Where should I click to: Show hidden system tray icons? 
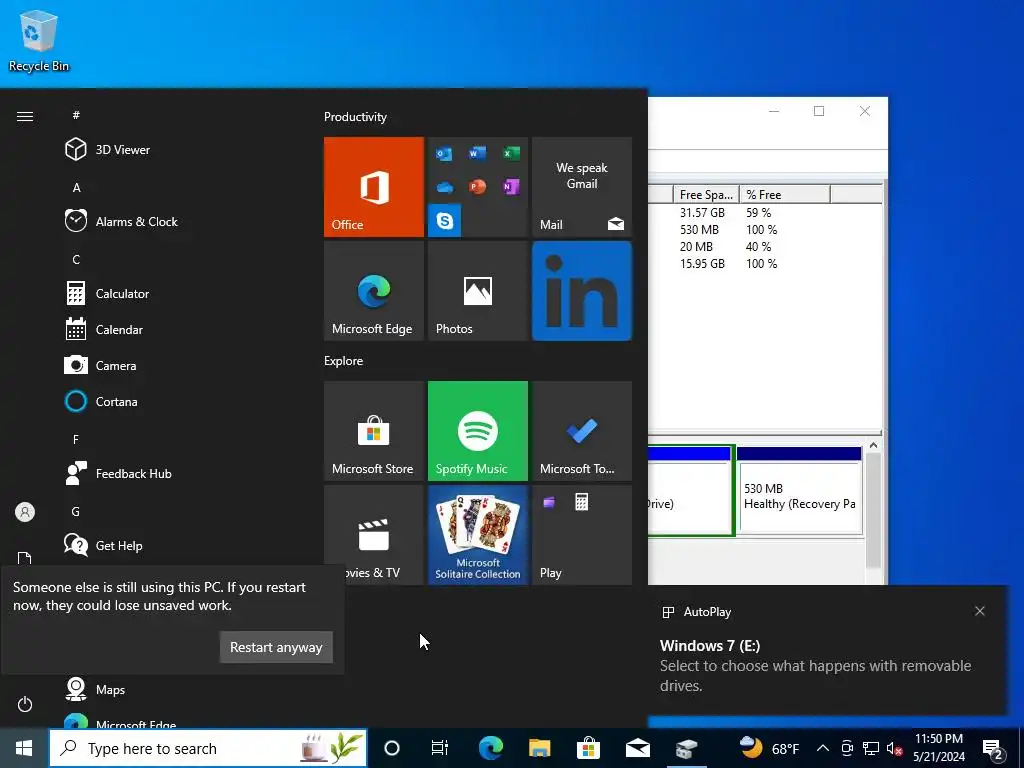(x=823, y=748)
